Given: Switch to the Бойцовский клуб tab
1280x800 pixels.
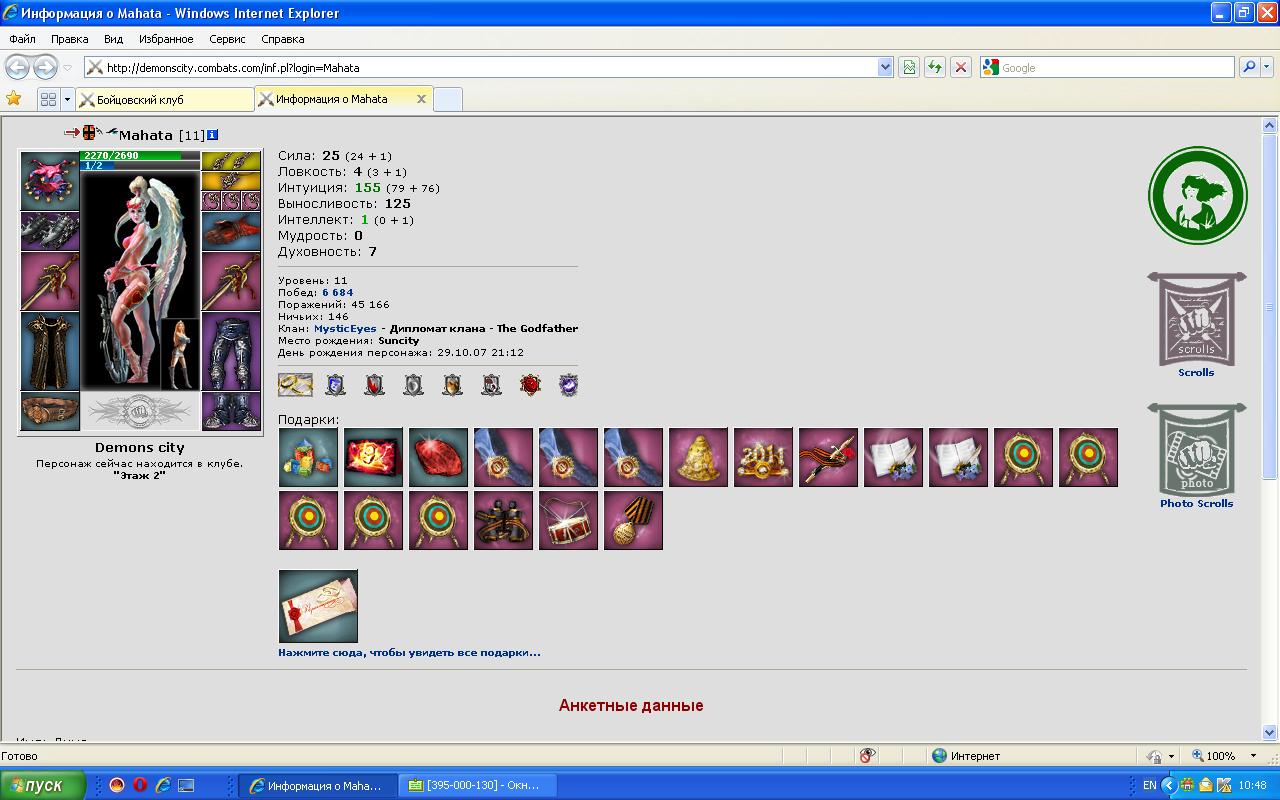Looking at the screenshot, I should pos(165,99).
